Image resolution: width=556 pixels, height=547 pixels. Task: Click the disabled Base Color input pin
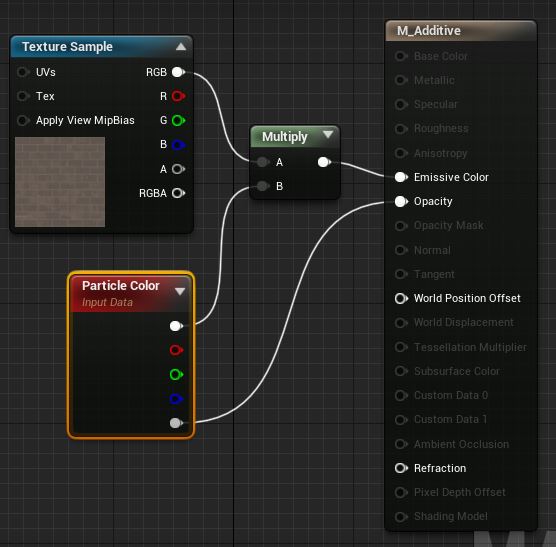401,56
